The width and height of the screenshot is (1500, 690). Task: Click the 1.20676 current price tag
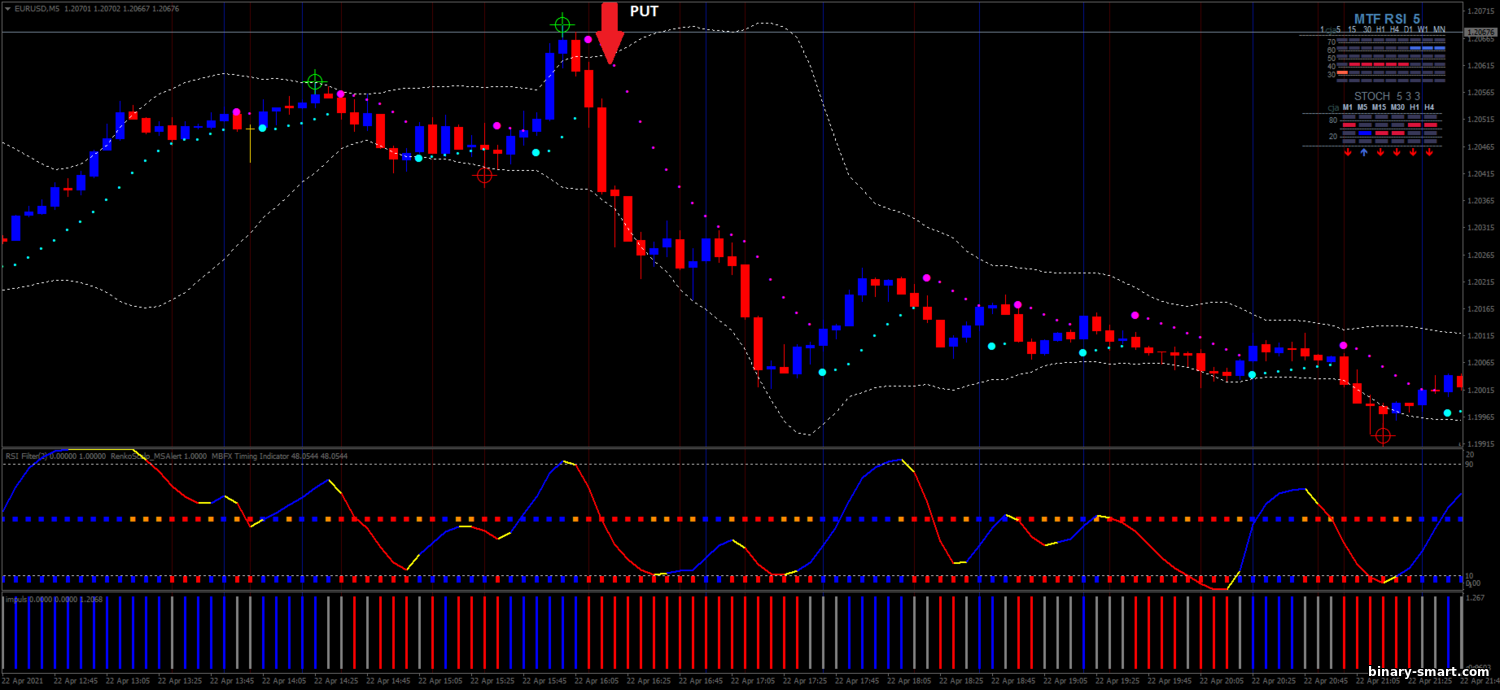(1479, 32)
